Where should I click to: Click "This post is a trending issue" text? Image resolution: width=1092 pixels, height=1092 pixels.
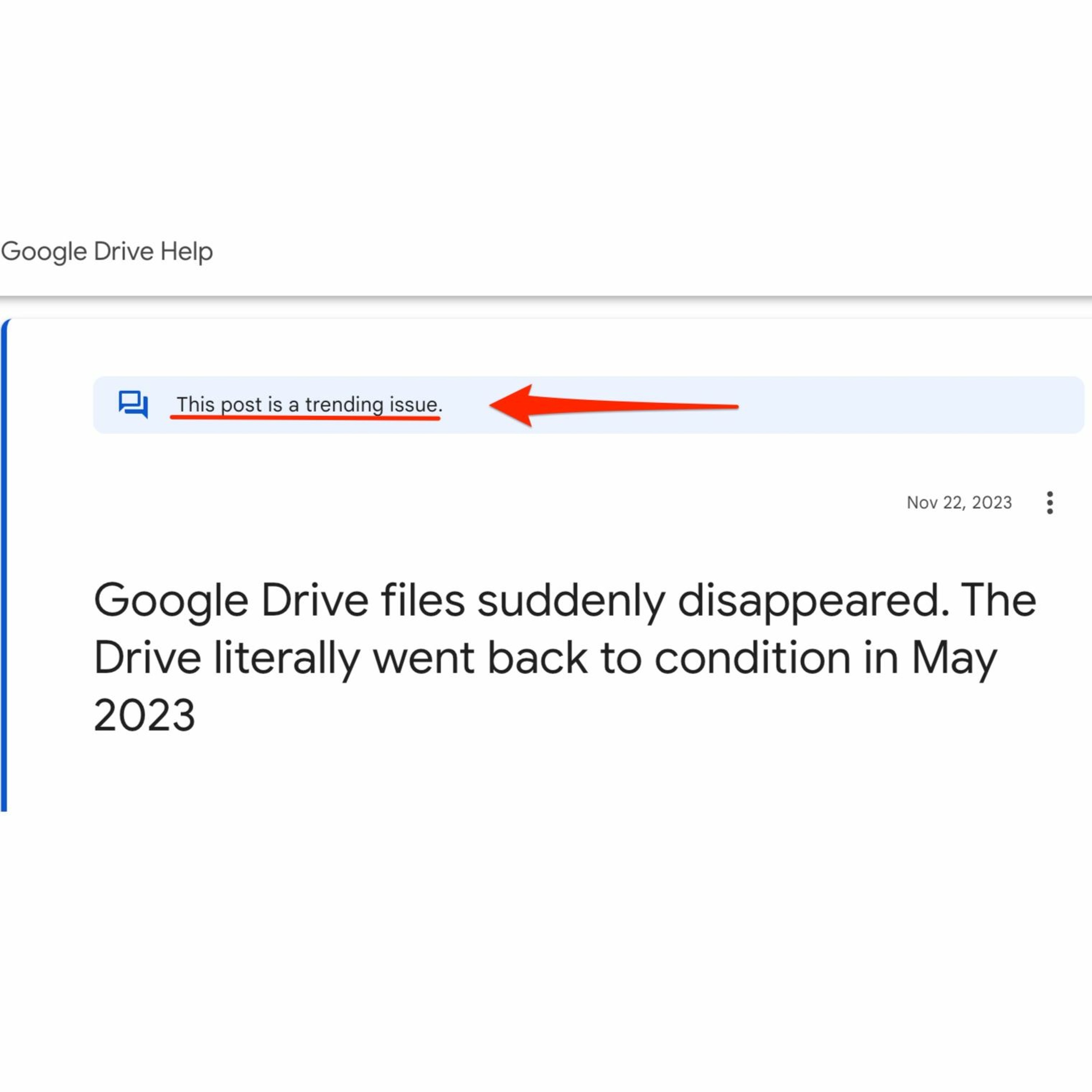point(309,404)
